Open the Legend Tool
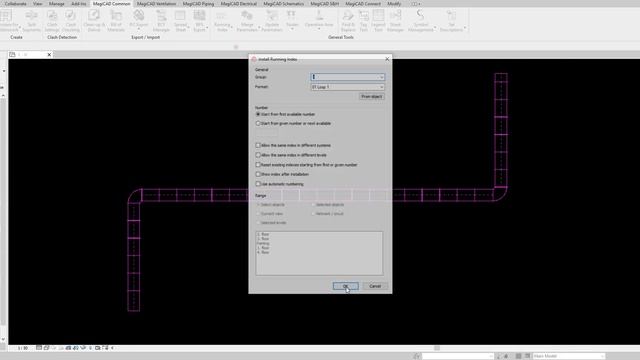Image resolution: width=640 pixels, height=360 pixels. pyautogui.click(x=378, y=21)
